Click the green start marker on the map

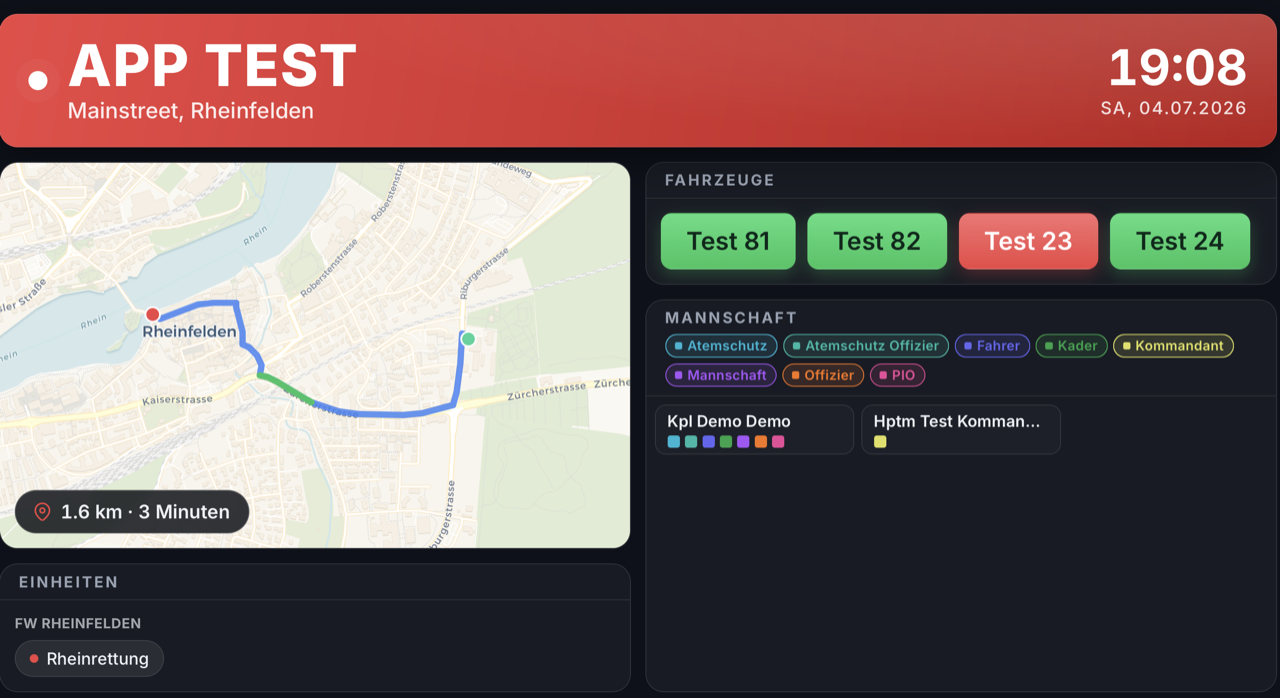point(467,339)
